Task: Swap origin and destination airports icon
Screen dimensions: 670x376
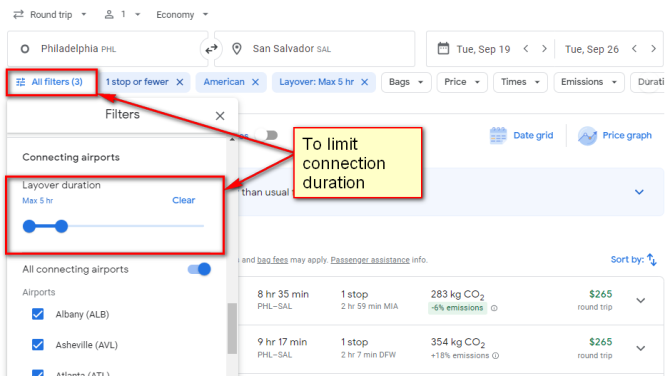Action: click(x=211, y=49)
